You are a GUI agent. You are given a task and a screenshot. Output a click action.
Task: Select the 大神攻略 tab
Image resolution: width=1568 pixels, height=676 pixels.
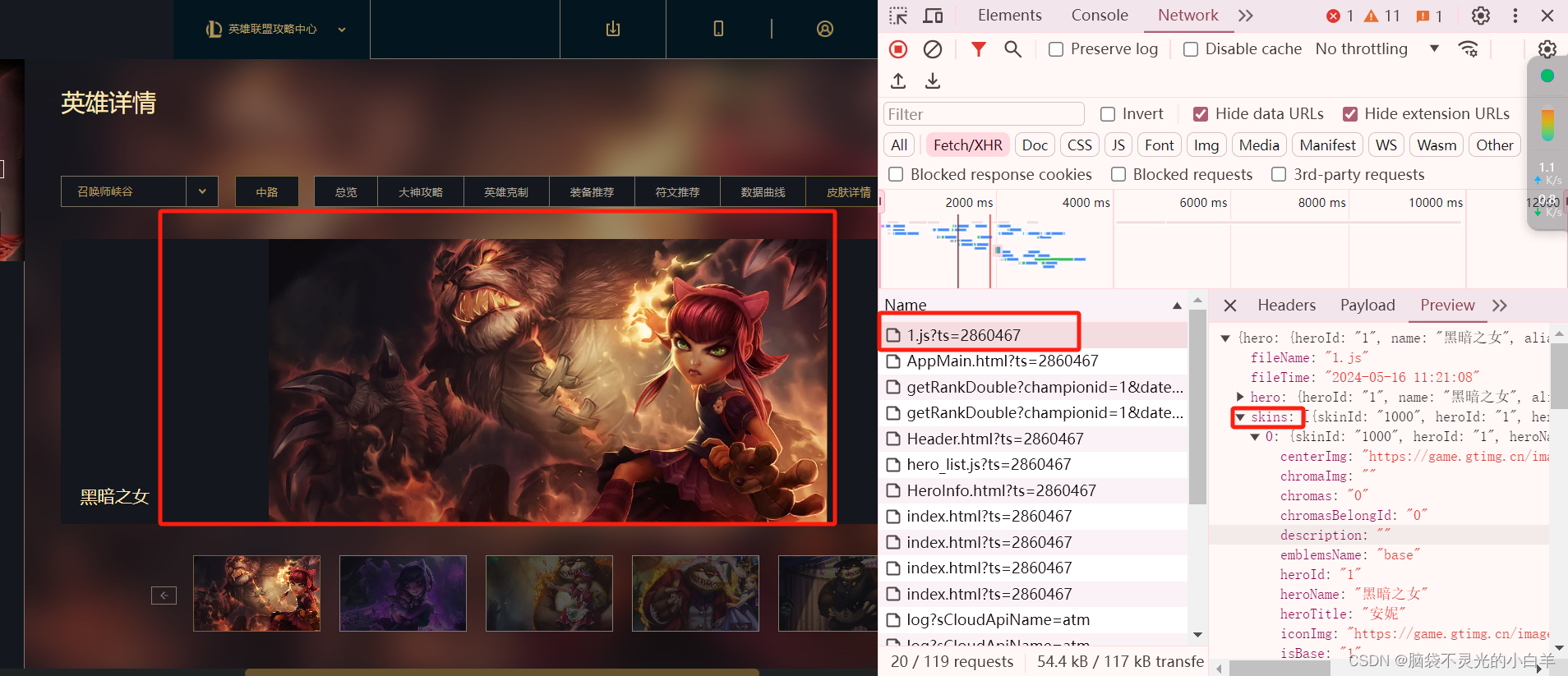coord(421,191)
